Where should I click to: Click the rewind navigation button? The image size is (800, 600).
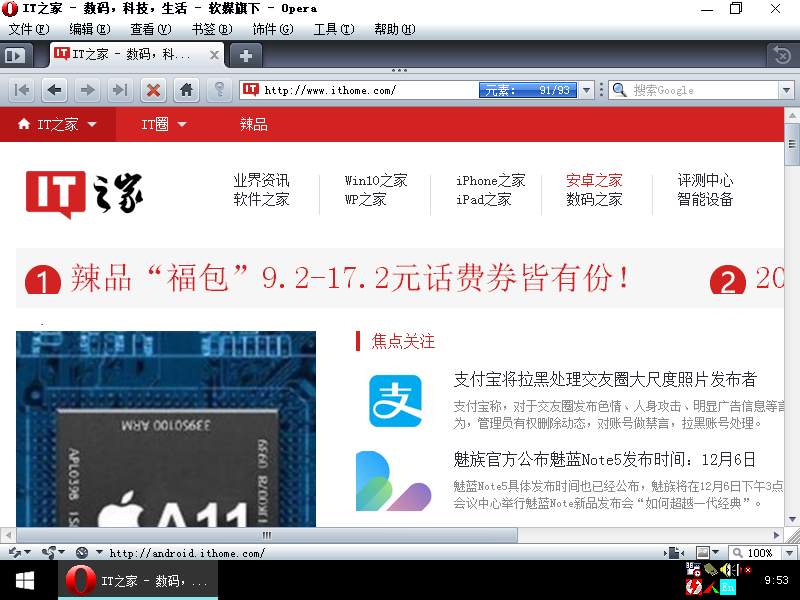(21, 90)
